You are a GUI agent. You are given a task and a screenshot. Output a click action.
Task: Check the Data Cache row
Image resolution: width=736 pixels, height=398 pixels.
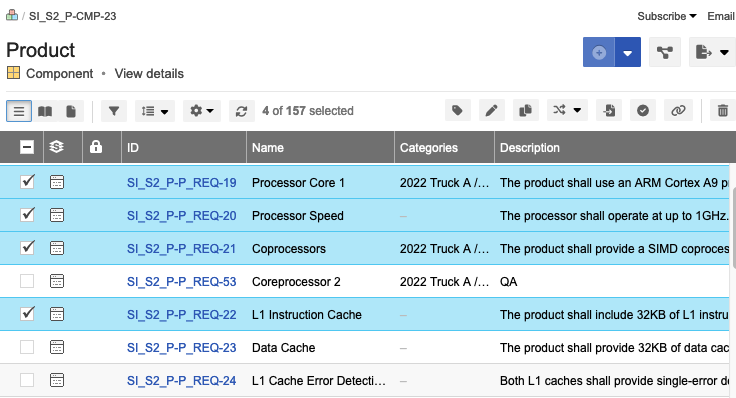[x=27, y=347]
